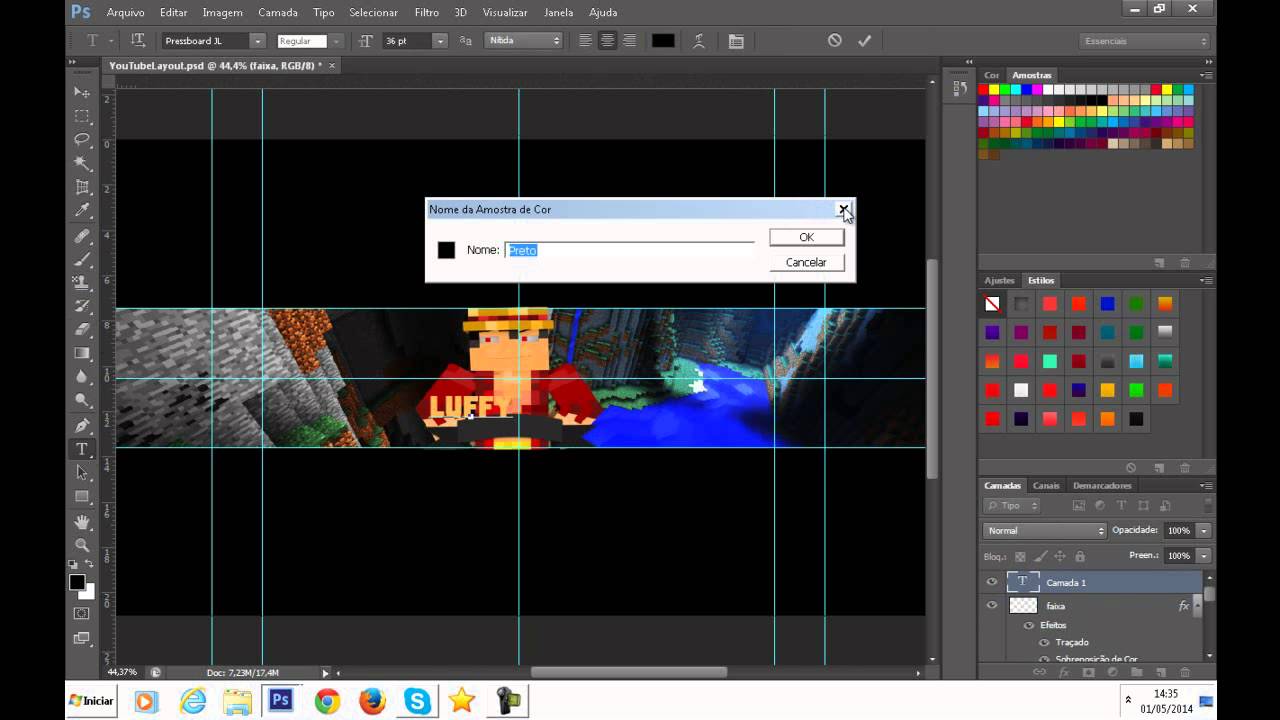Click the Cancelar button in dialog
This screenshot has height=720, width=1280.
[807, 262]
